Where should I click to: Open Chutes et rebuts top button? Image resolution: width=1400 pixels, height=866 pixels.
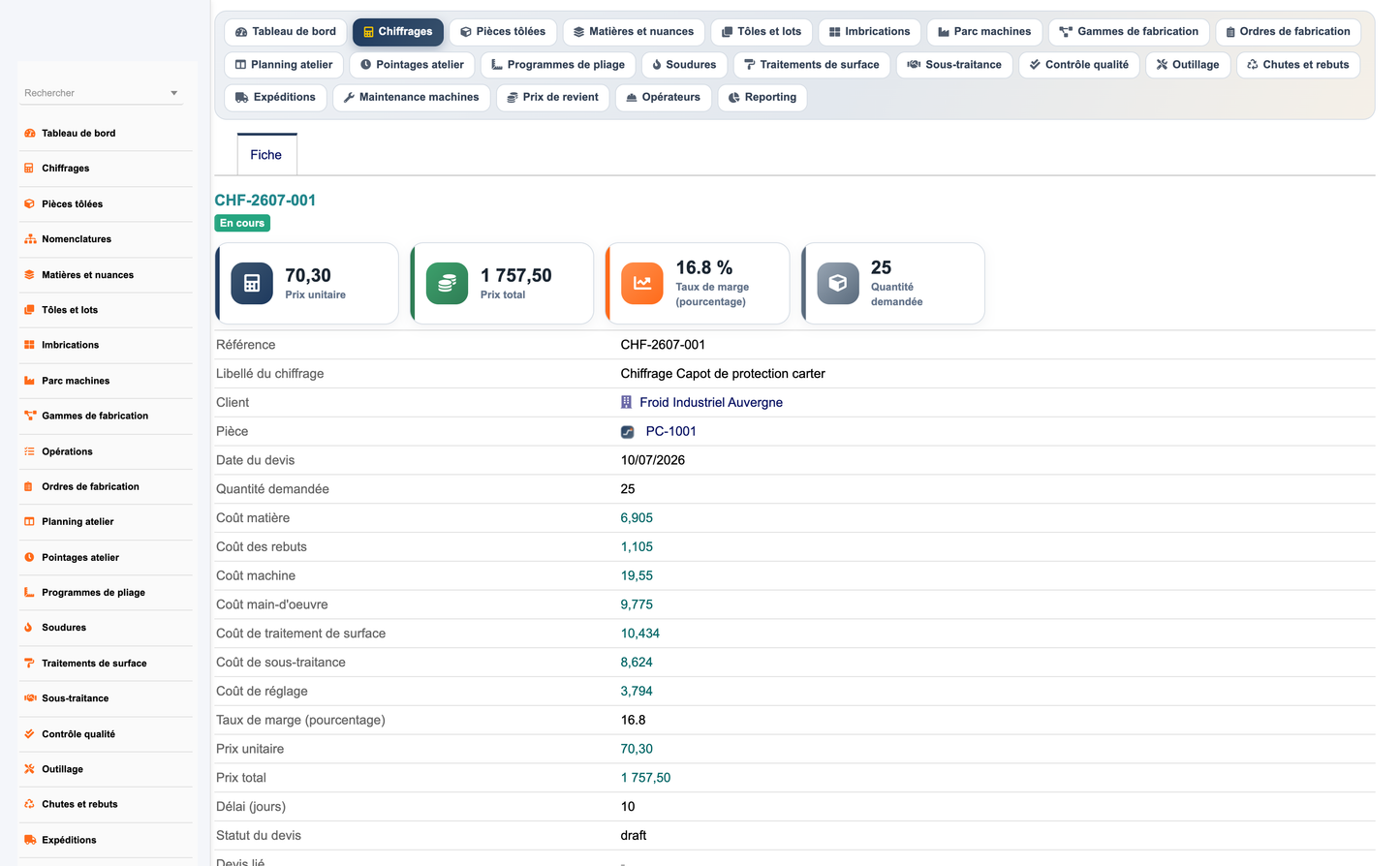(x=1298, y=65)
